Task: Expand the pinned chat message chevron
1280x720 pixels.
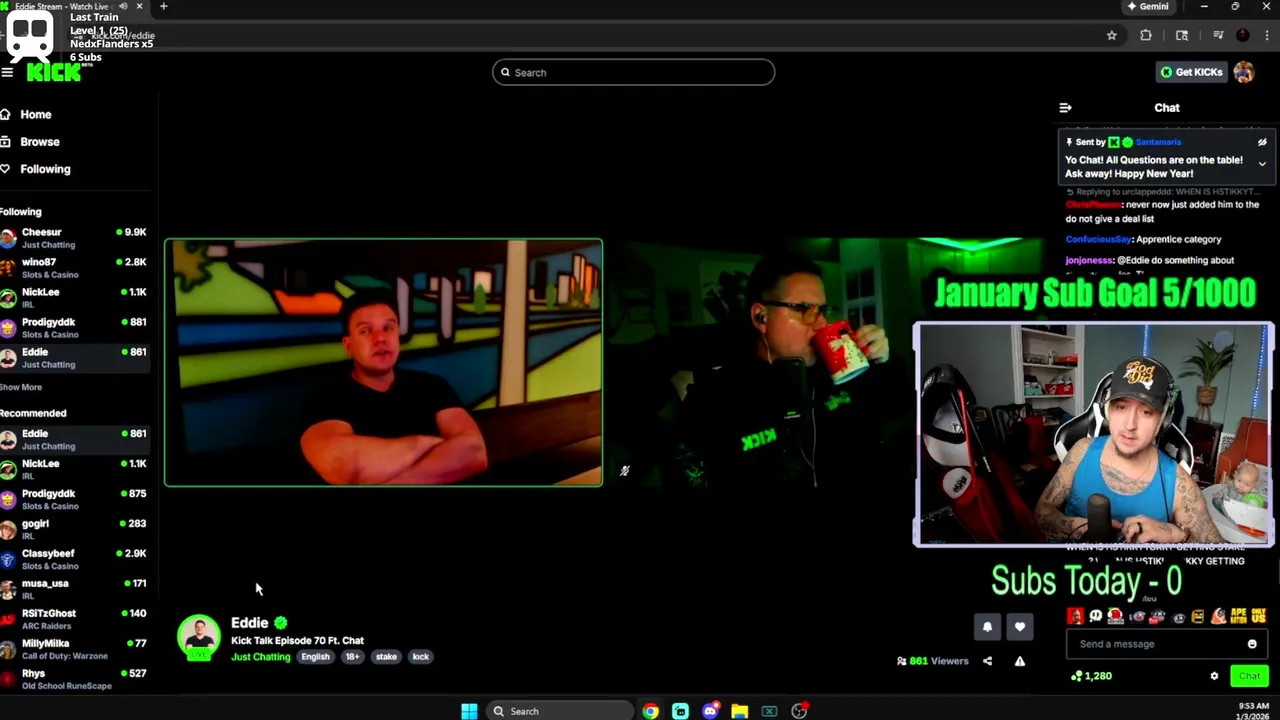Action: point(1262,163)
